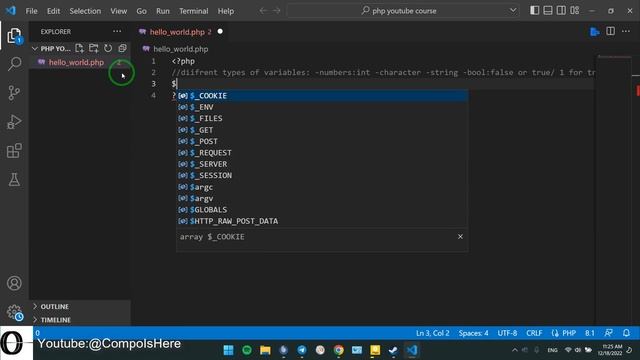Open the Run and Debug view
640x360 pixels.
point(14,122)
